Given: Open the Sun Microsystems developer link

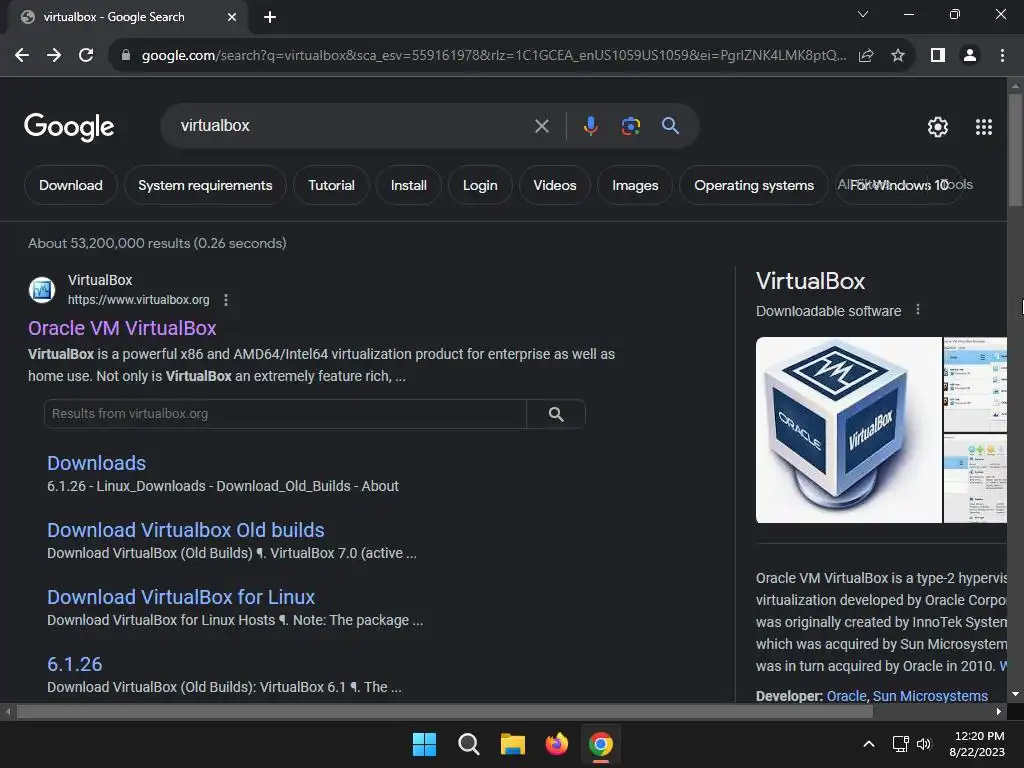Looking at the screenshot, I should 930,696.
